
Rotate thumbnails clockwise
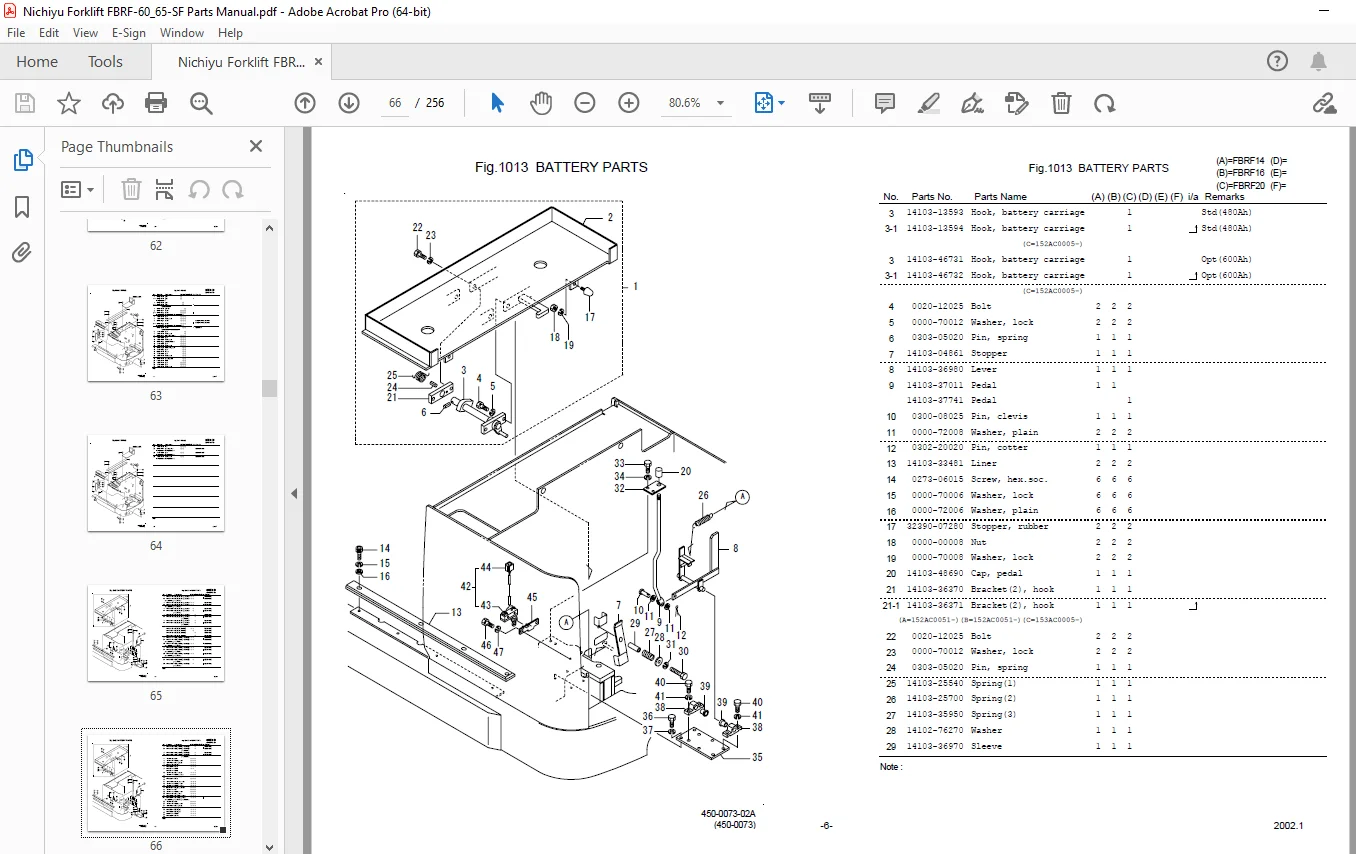click(x=233, y=189)
